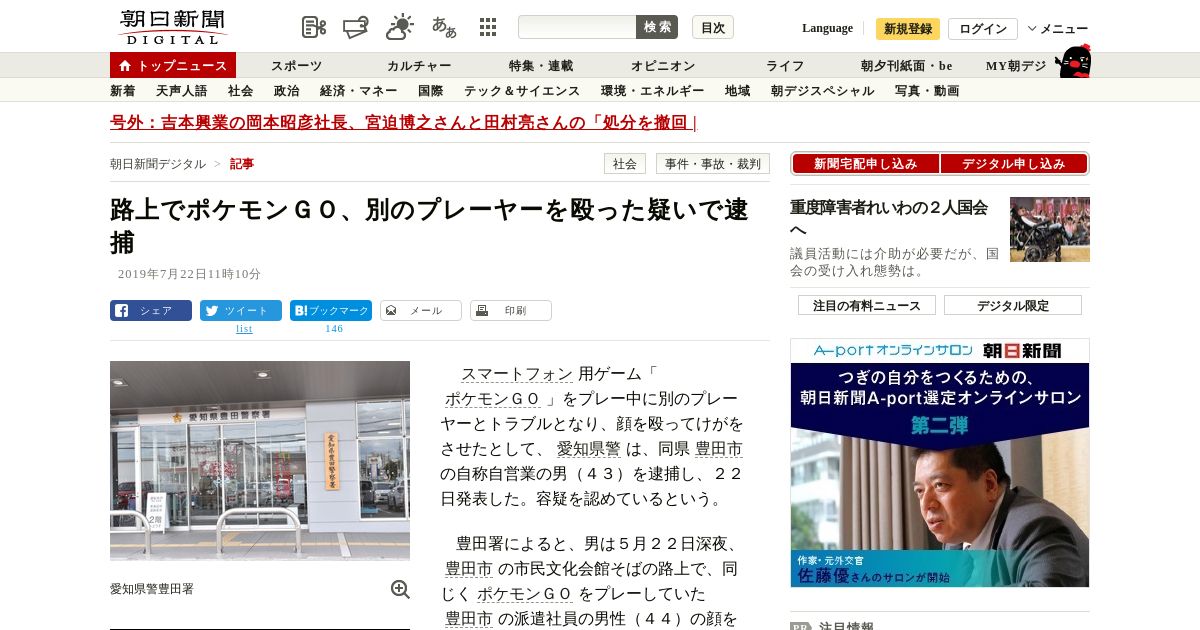Image resolution: width=1200 pixels, height=630 pixels.
Task: Select the カルチャー tab
Action: [419, 65]
